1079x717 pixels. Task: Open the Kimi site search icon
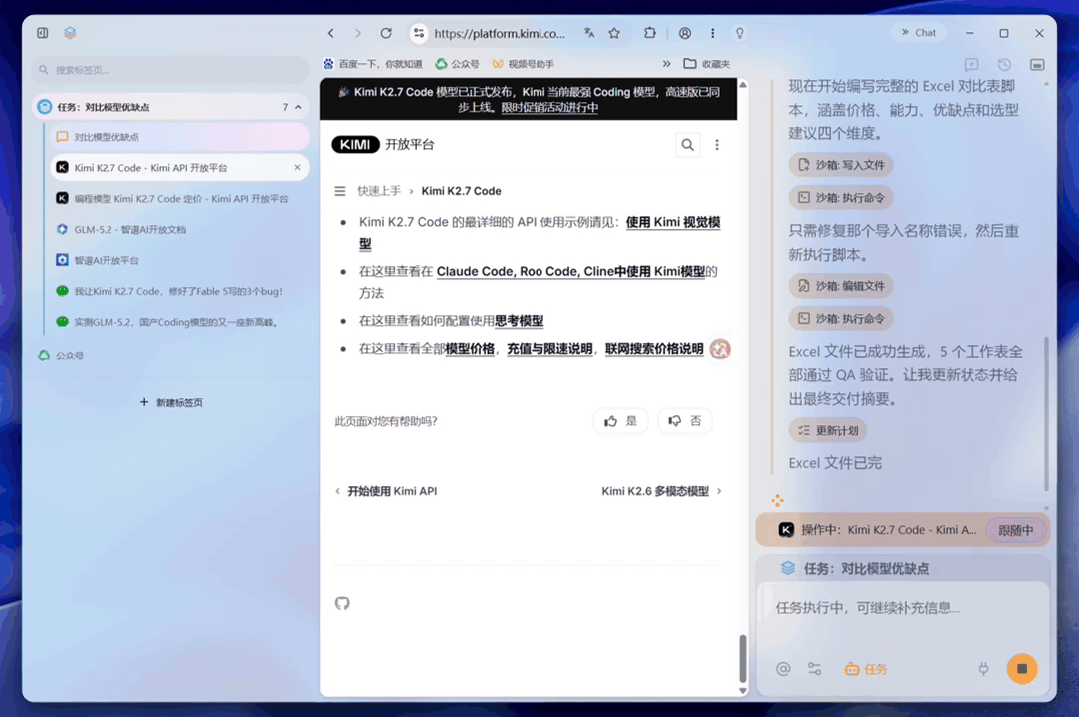(x=687, y=145)
